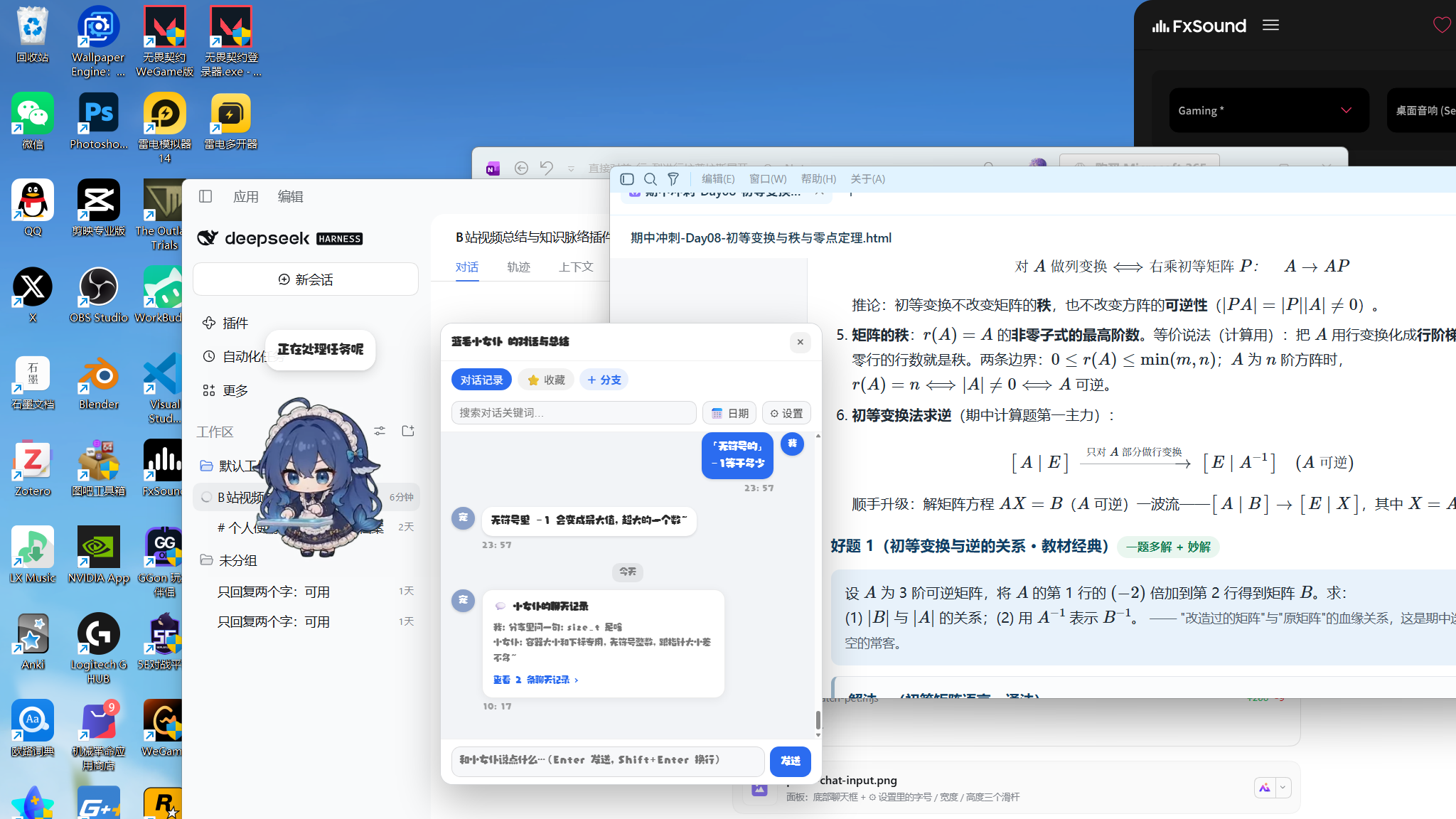Open the 编辑(E) menu in HTML viewer
The image size is (1456, 819).
718,179
